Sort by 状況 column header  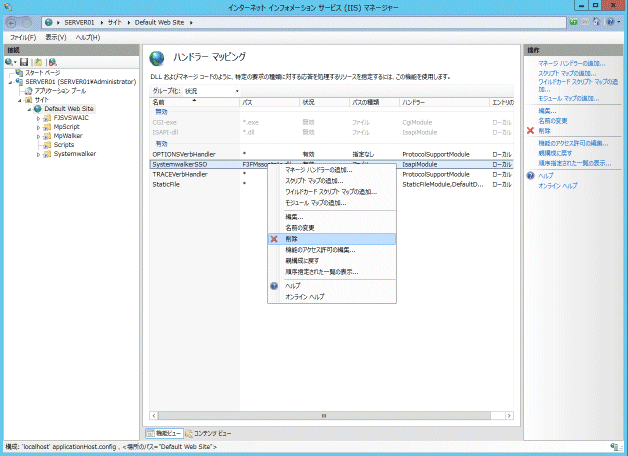pos(324,102)
